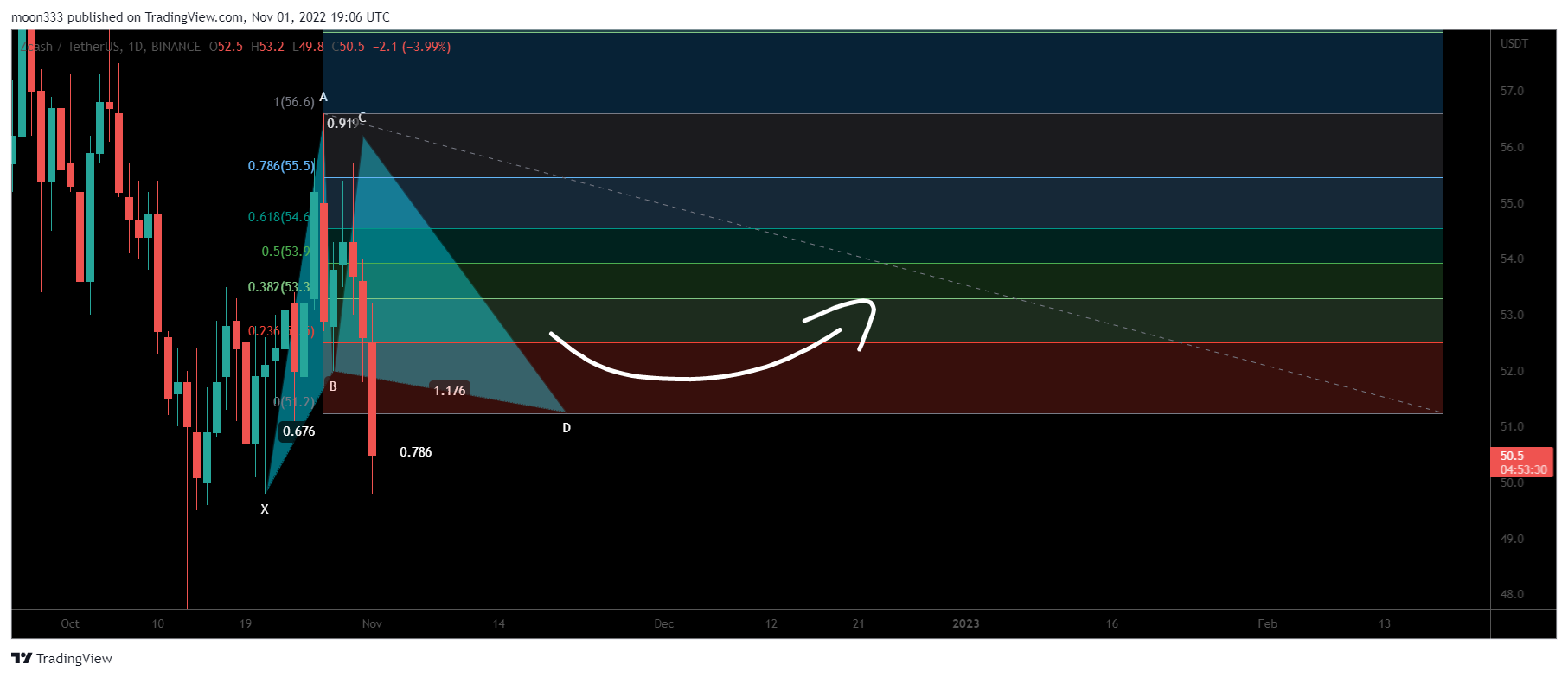
Task: Click the 1D, BINANCE interval text in legend
Action: tap(164, 47)
